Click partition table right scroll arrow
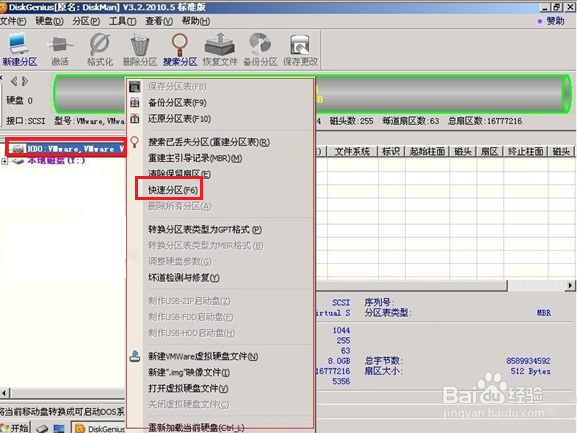The width and height of the screenshot is (577, 433). (x=570, y=285)
